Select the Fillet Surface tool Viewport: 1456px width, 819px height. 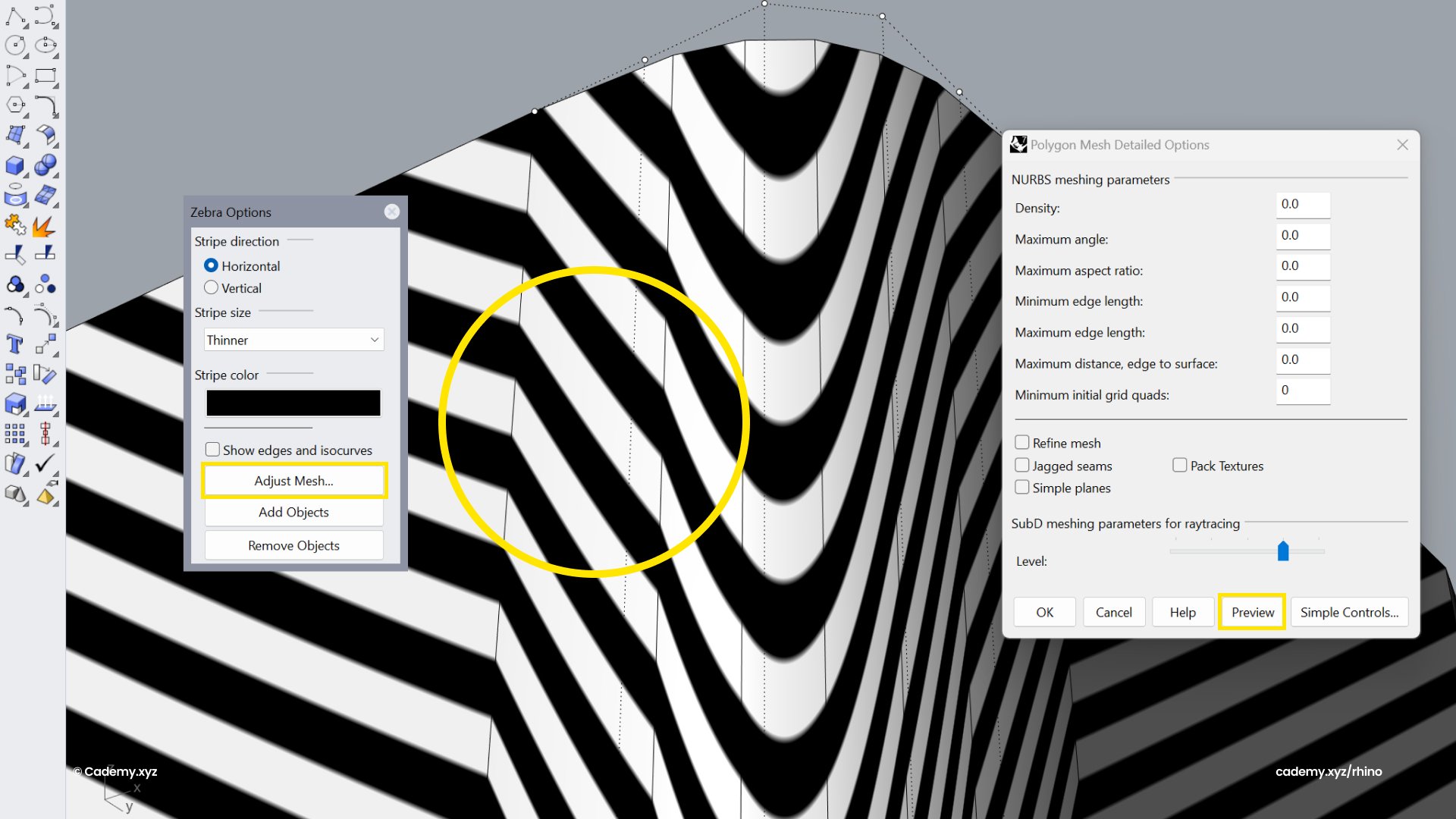(45, 135)
